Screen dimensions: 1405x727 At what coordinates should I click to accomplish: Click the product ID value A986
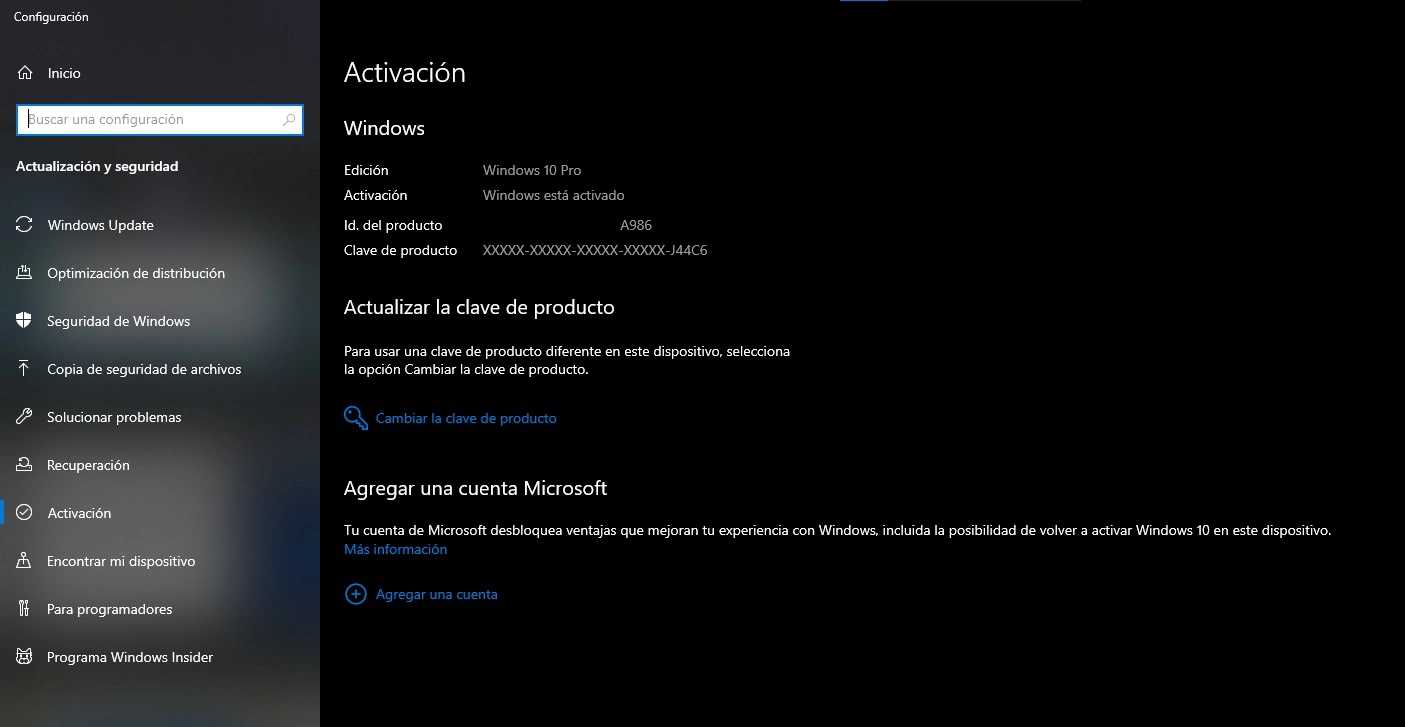636,225
